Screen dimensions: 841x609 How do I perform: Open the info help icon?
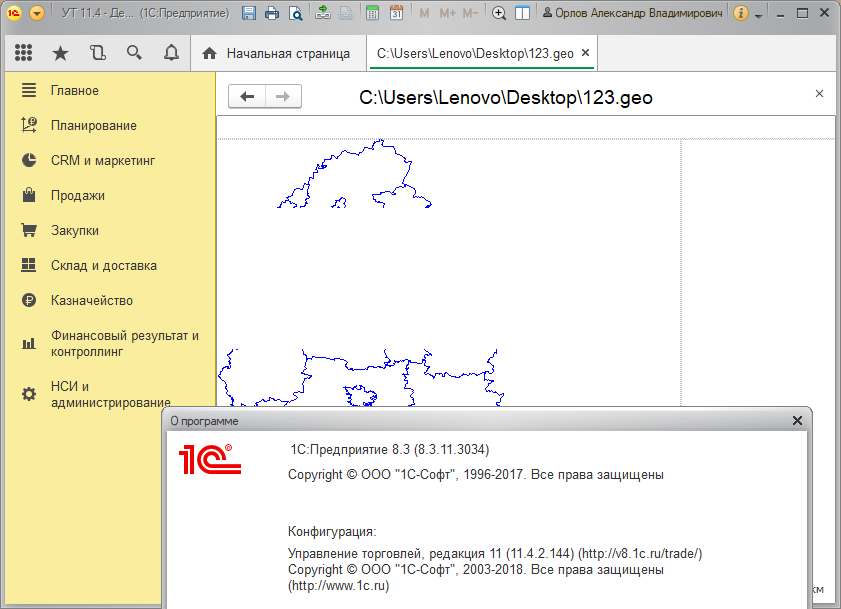(741, 13)
